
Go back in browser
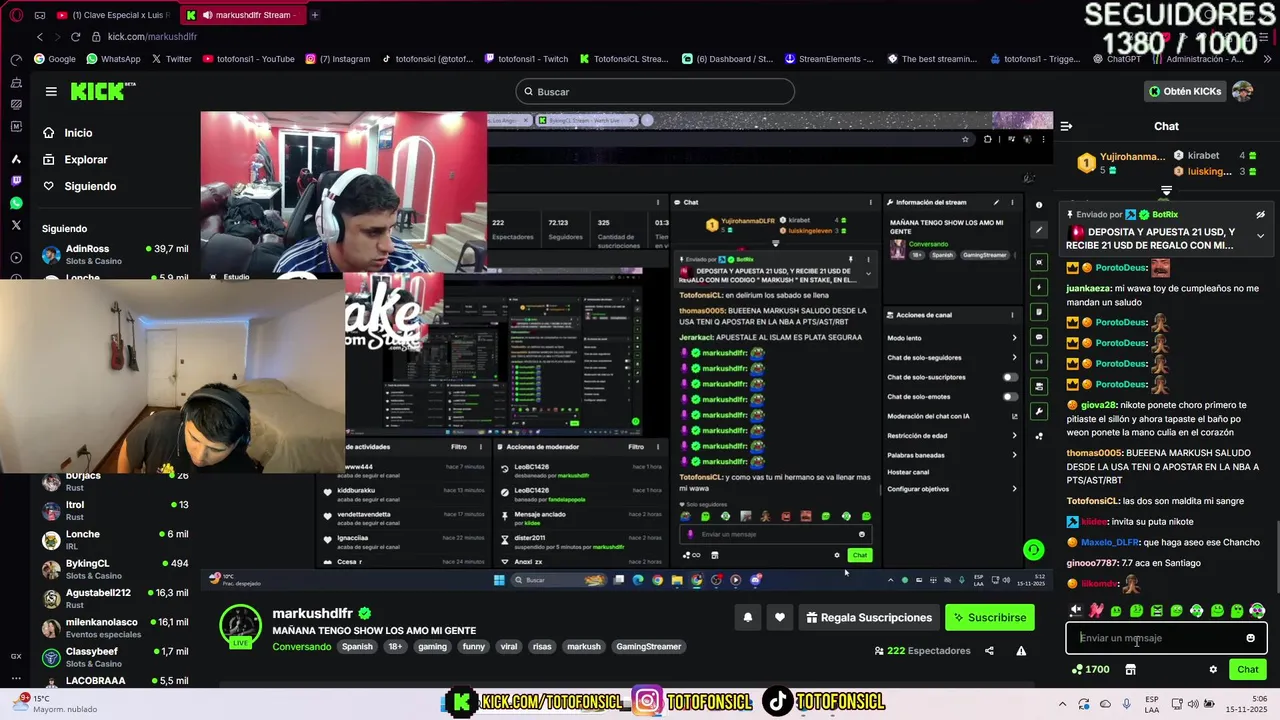point(40,36)
